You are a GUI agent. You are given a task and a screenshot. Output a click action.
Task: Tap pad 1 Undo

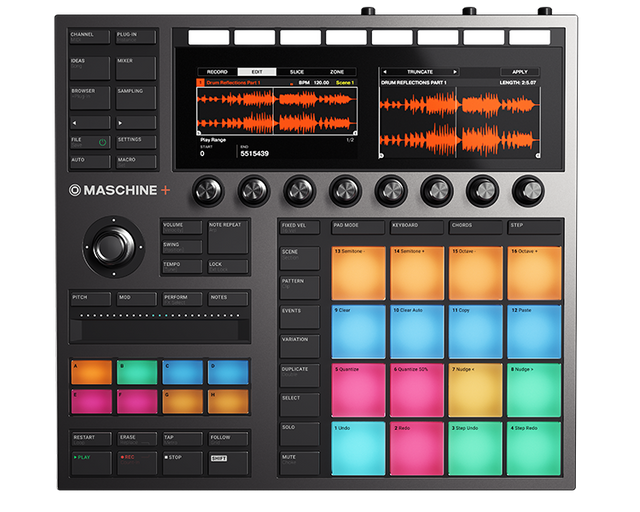(358, 447)
